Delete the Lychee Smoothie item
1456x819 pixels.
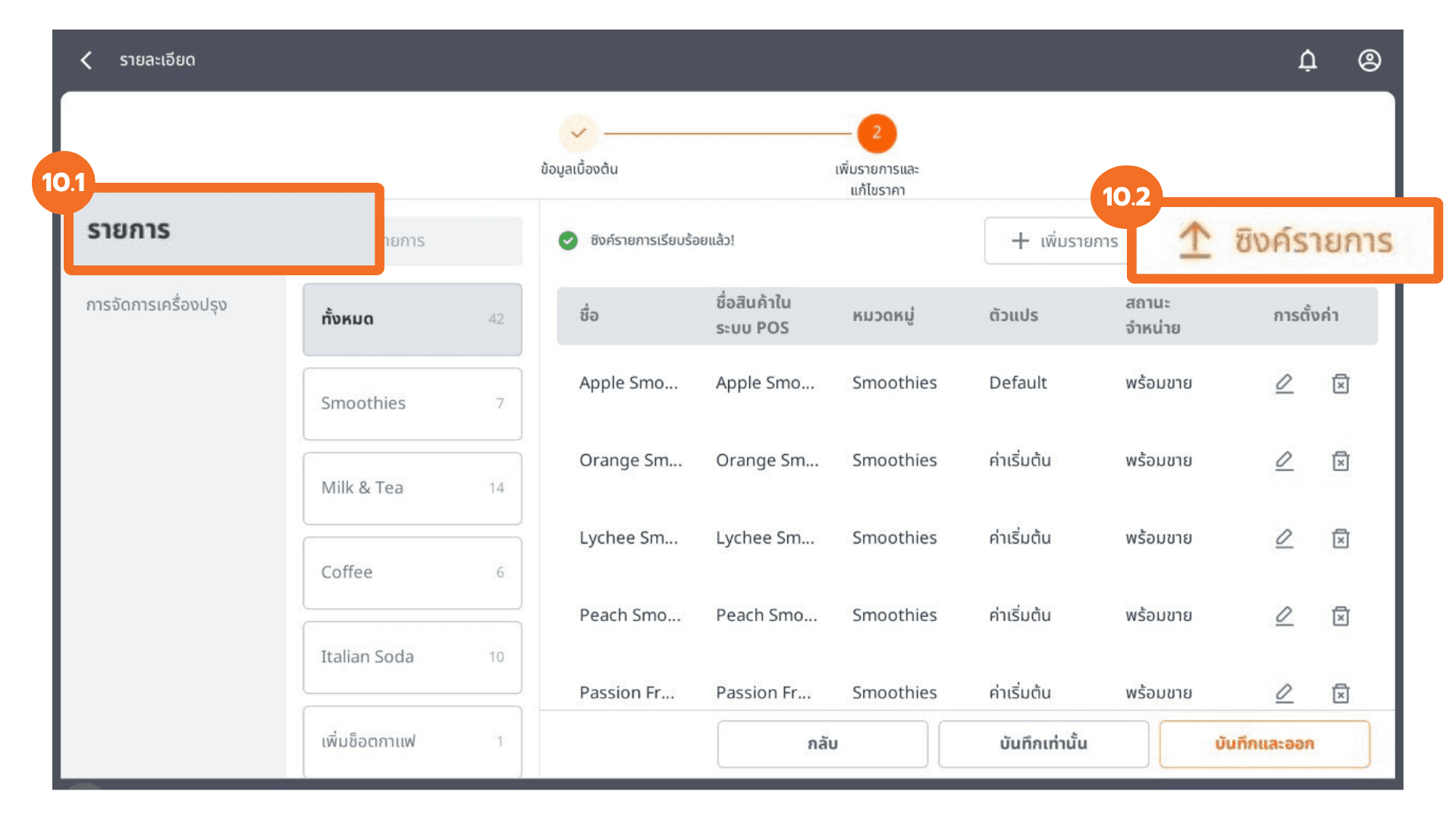1341,538
